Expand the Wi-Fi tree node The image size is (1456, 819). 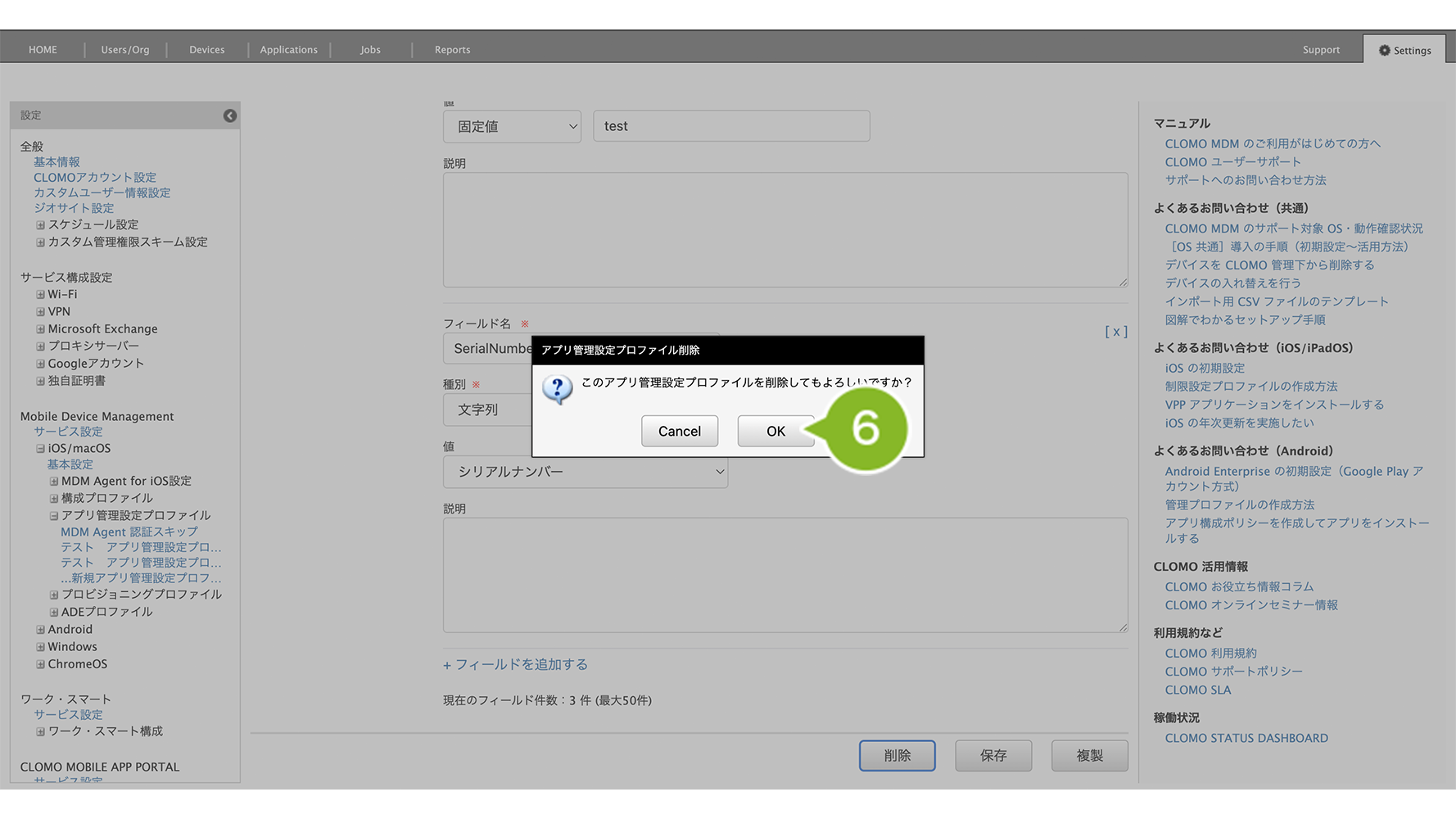[40, 295]
